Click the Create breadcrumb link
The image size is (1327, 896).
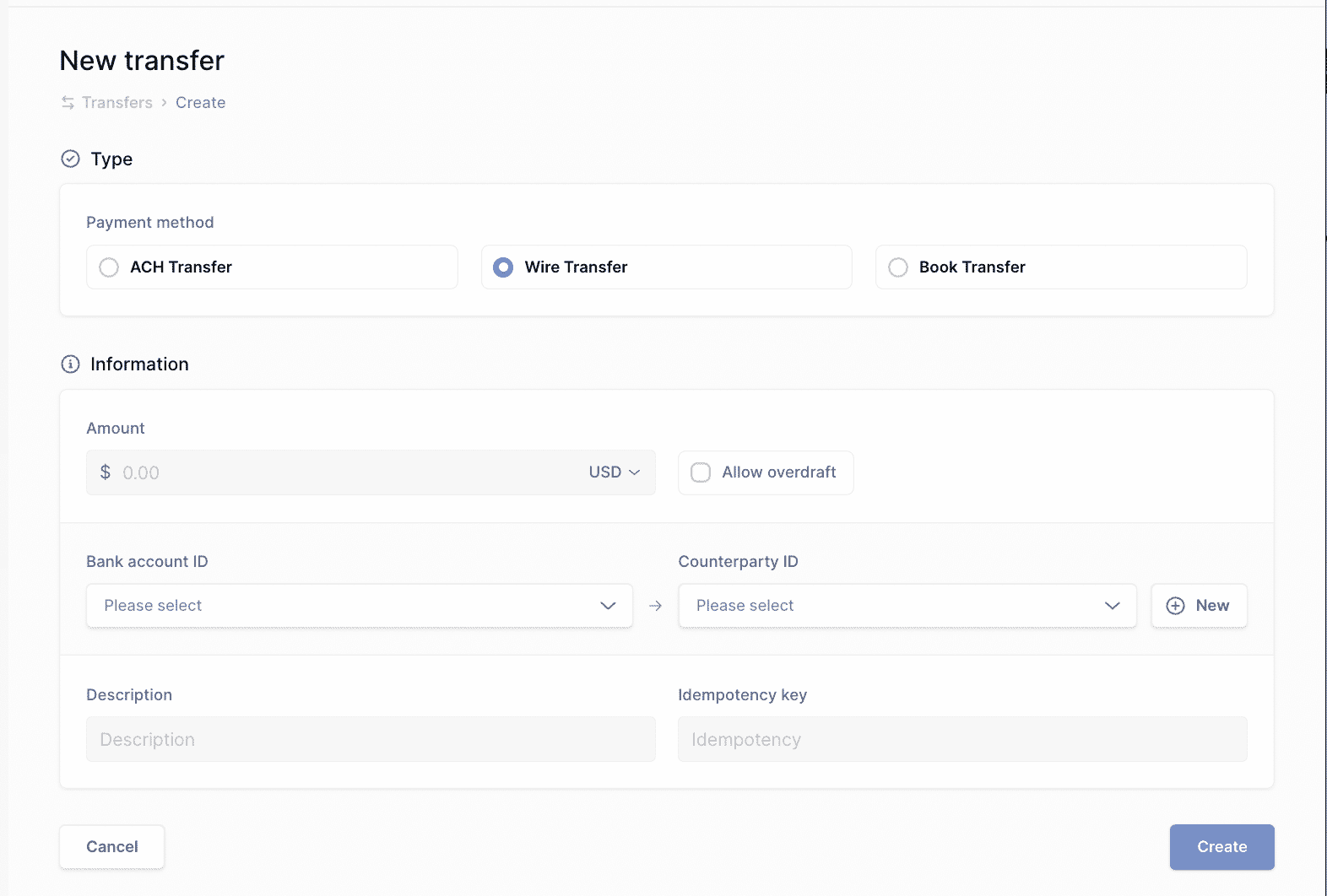click(200, 102)
